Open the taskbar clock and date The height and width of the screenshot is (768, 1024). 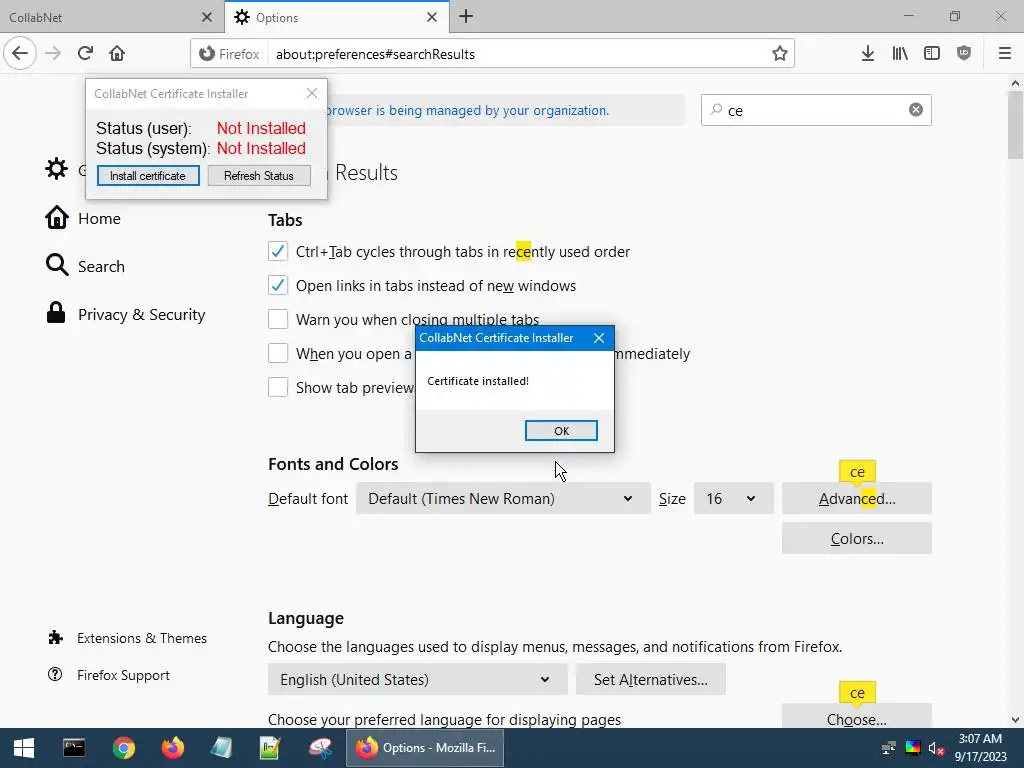[980, 748]
